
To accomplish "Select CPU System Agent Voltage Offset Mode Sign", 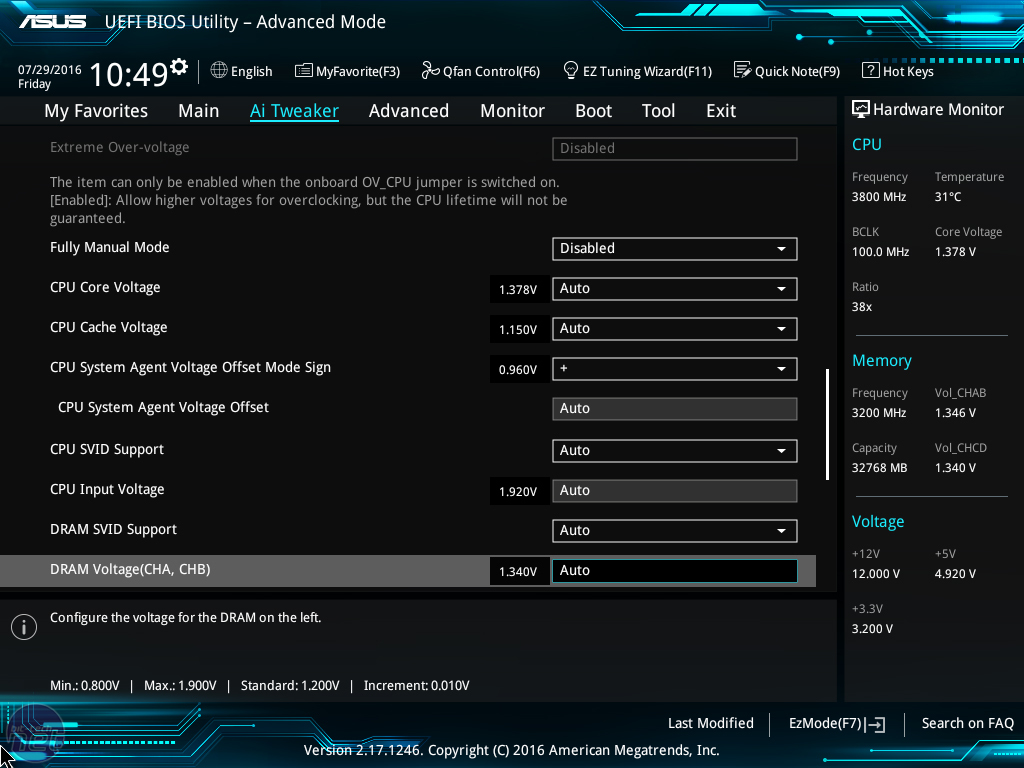I will point(190,368).
